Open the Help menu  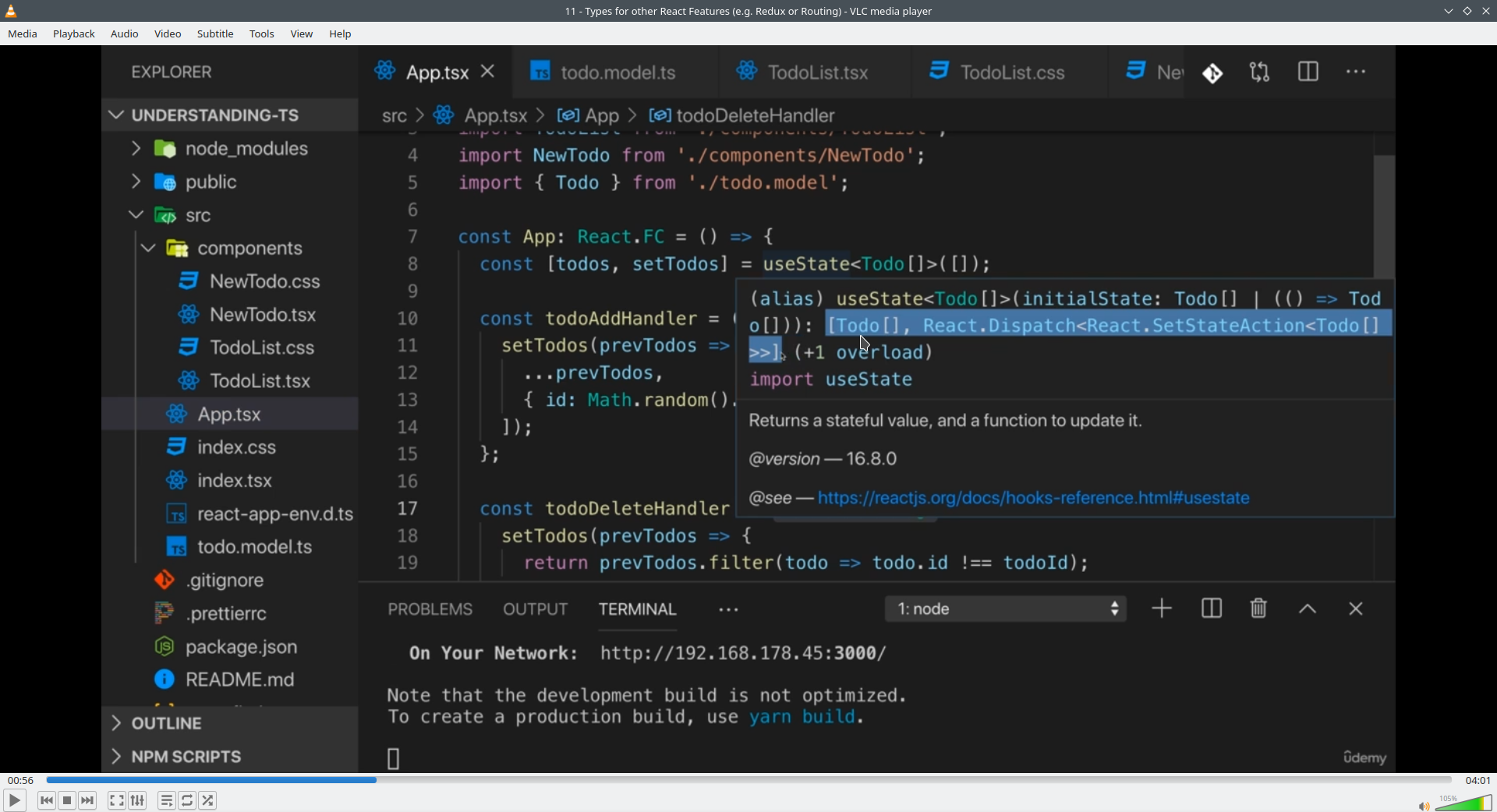341,34
